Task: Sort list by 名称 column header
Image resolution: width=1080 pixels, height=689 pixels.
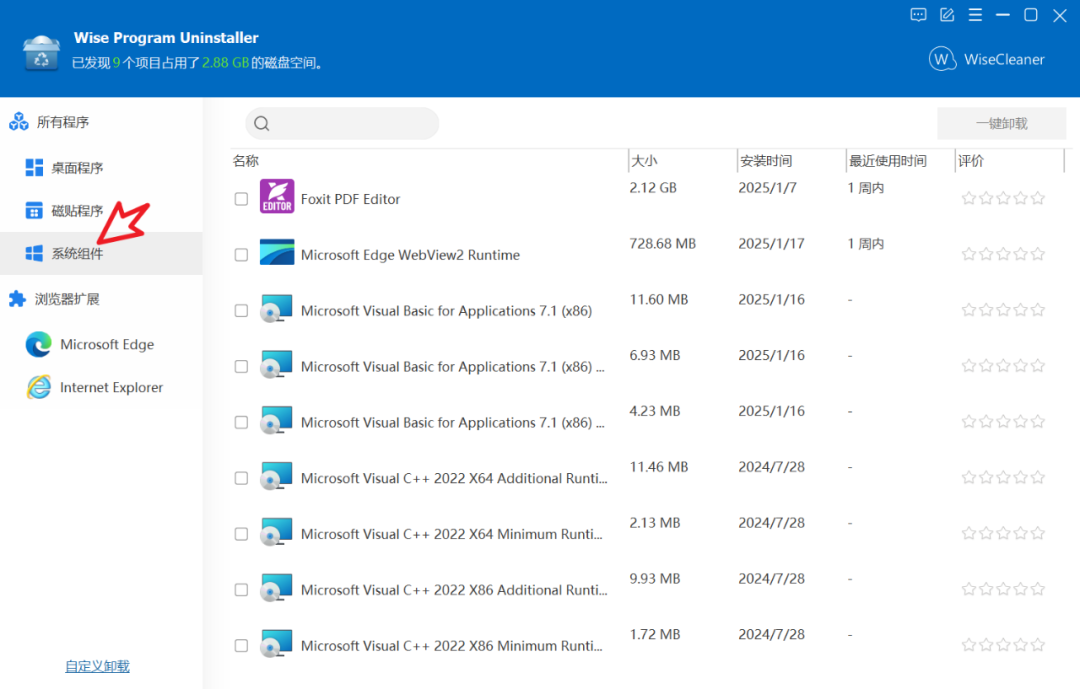Action: [x=246, y=161]
